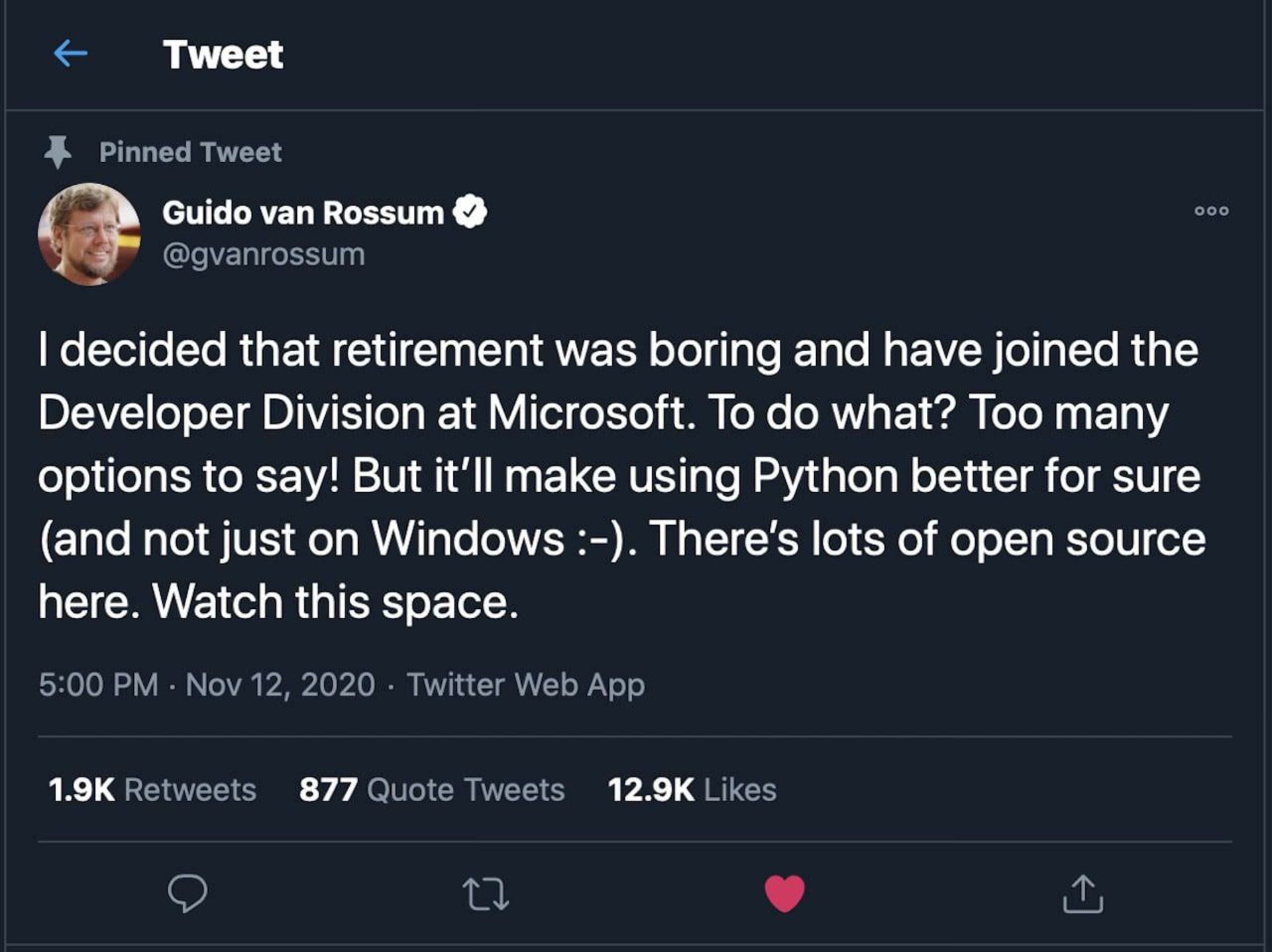Open the three-dot more options menu

1211,211
